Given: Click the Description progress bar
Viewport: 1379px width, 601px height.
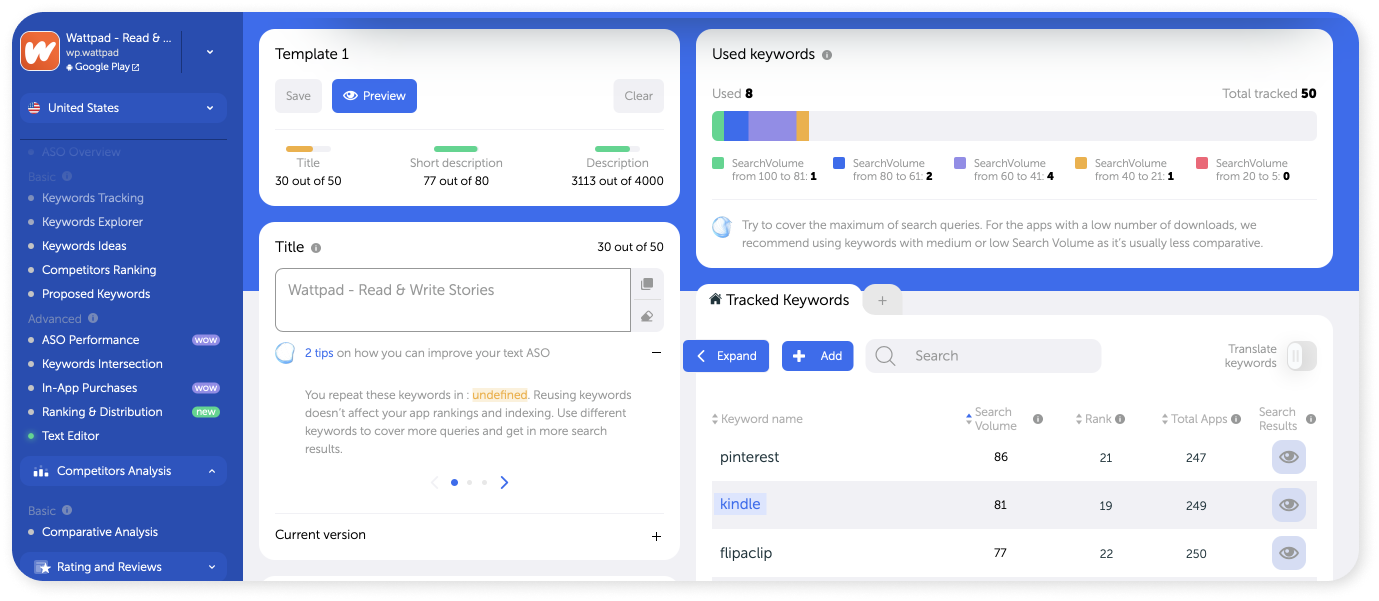Looking at the screenshot, I should coord(617,149).
